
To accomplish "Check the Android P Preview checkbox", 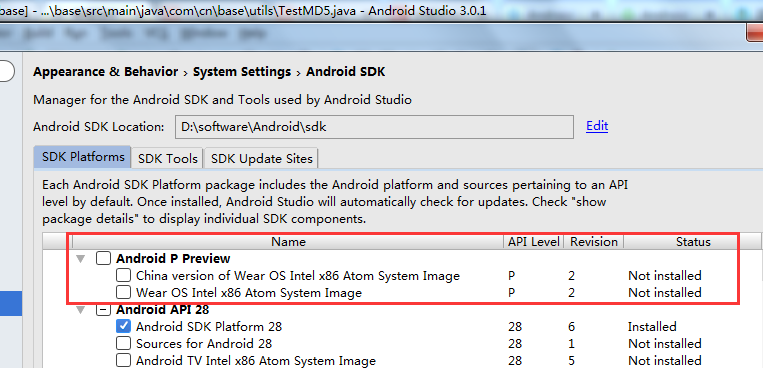I will click(x=104, y=258).
